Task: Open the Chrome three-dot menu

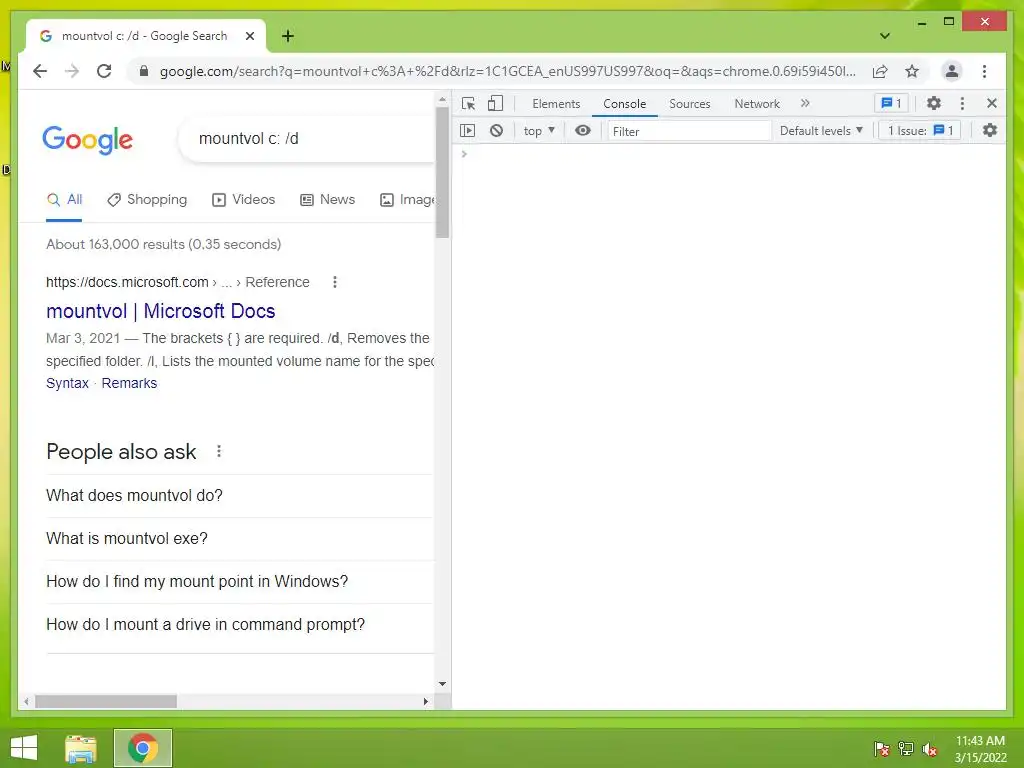Action: 984,71
